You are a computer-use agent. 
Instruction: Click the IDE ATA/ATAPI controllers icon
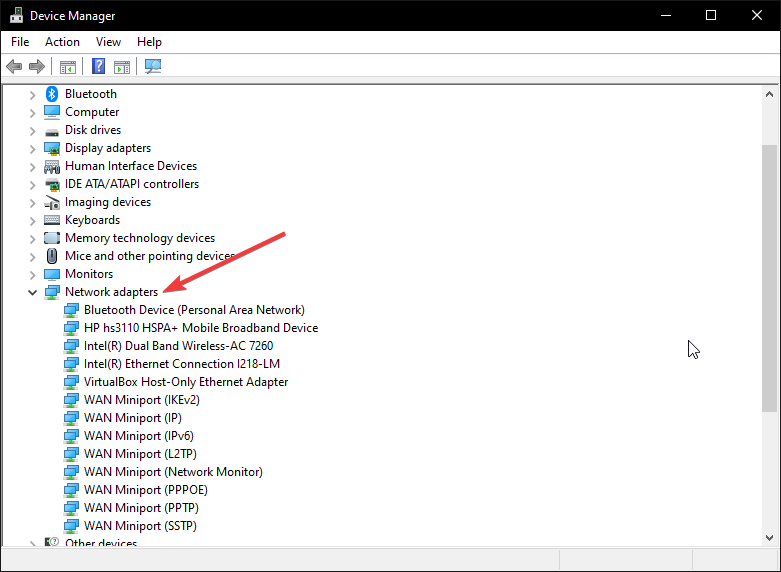[x=52, y=184]
